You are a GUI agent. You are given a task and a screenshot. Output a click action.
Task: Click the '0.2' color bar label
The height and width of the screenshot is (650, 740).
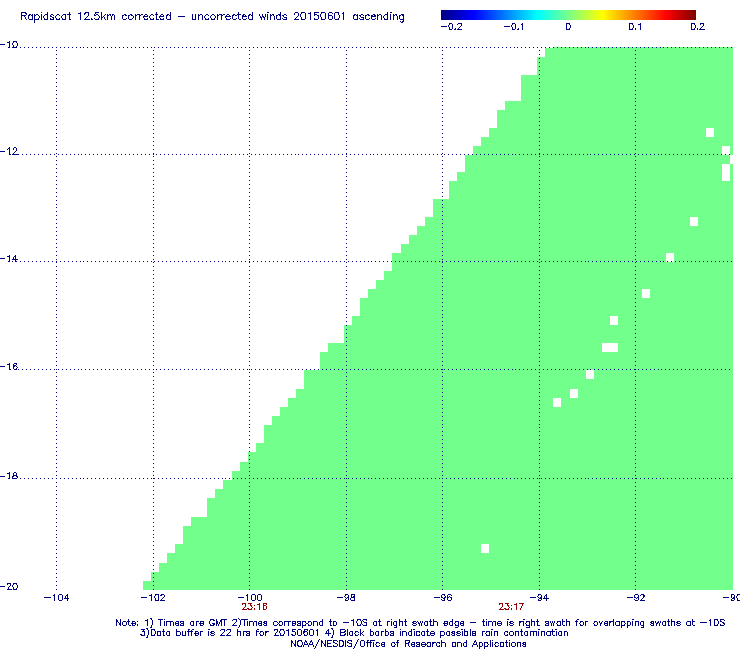coord(698,27)
